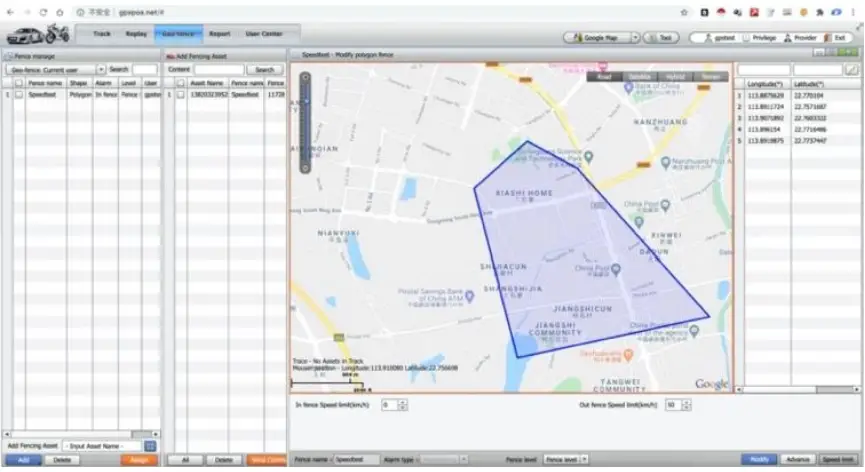Open the Google Map provider dropdown arrow
865x472 pixels.
pyautogui.click(x=635, y=37)
